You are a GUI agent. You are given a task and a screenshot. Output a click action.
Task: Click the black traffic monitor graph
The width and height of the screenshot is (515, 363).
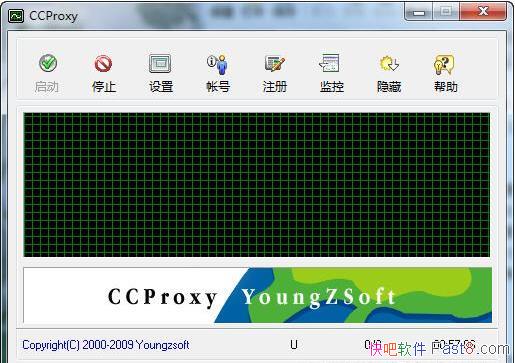click(257, 185)
